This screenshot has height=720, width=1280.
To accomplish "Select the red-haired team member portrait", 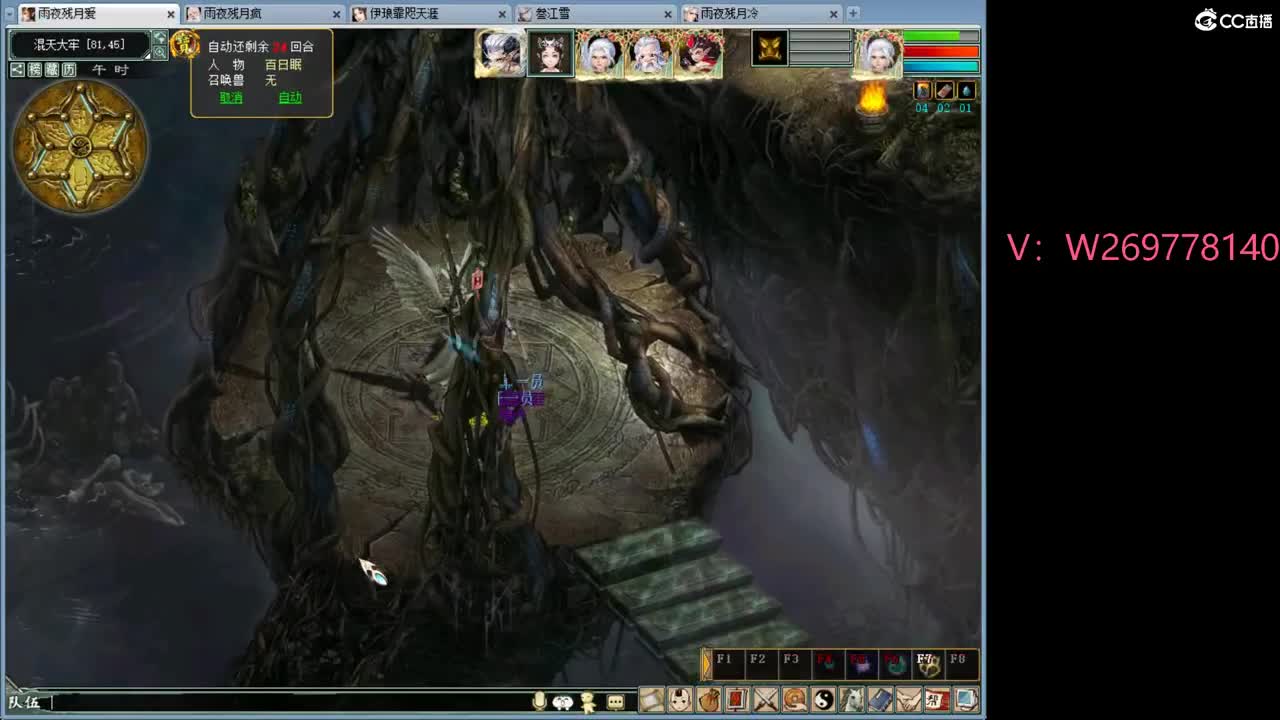I will (700, 53).
